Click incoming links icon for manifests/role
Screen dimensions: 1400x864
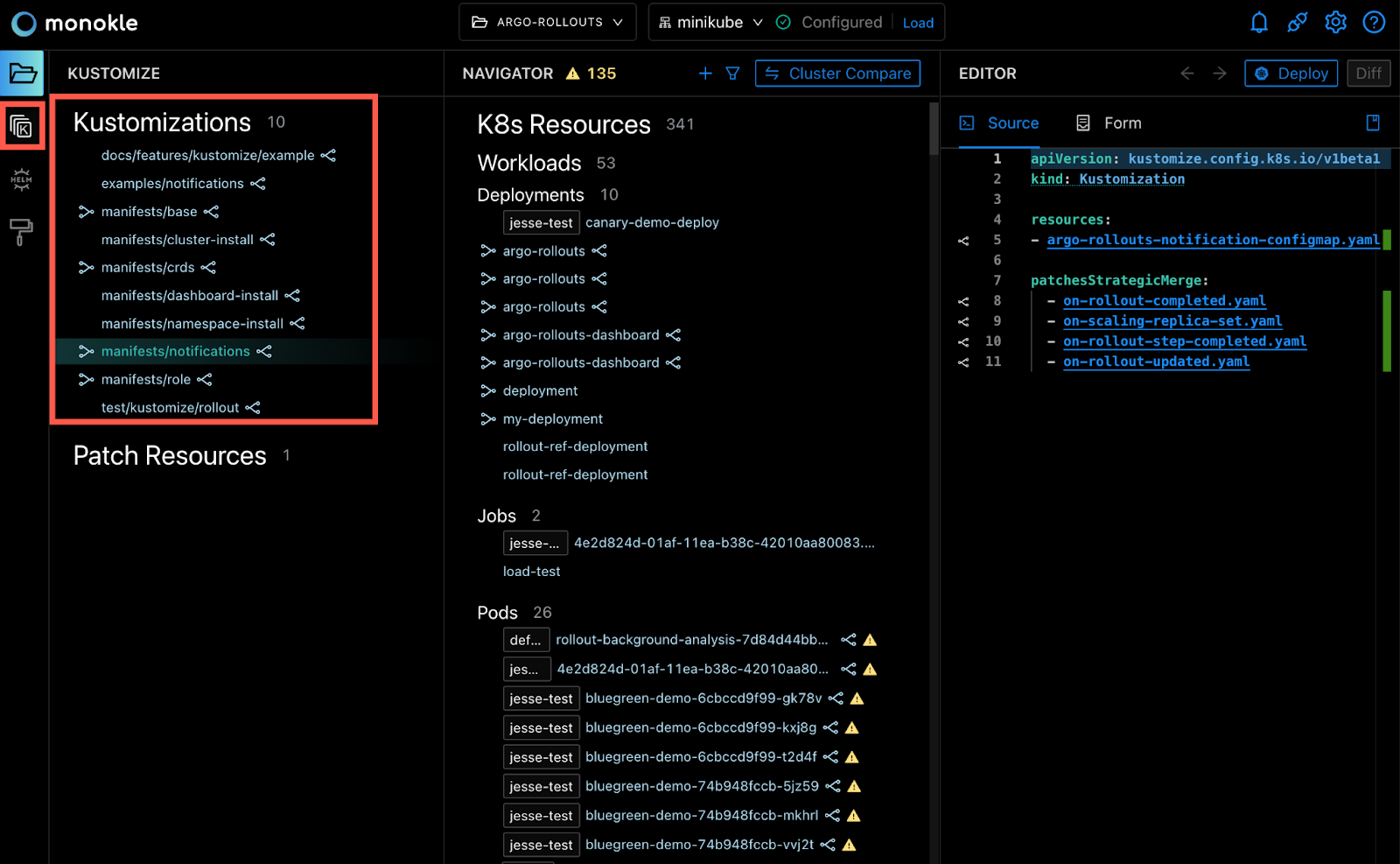coord(86,380)
